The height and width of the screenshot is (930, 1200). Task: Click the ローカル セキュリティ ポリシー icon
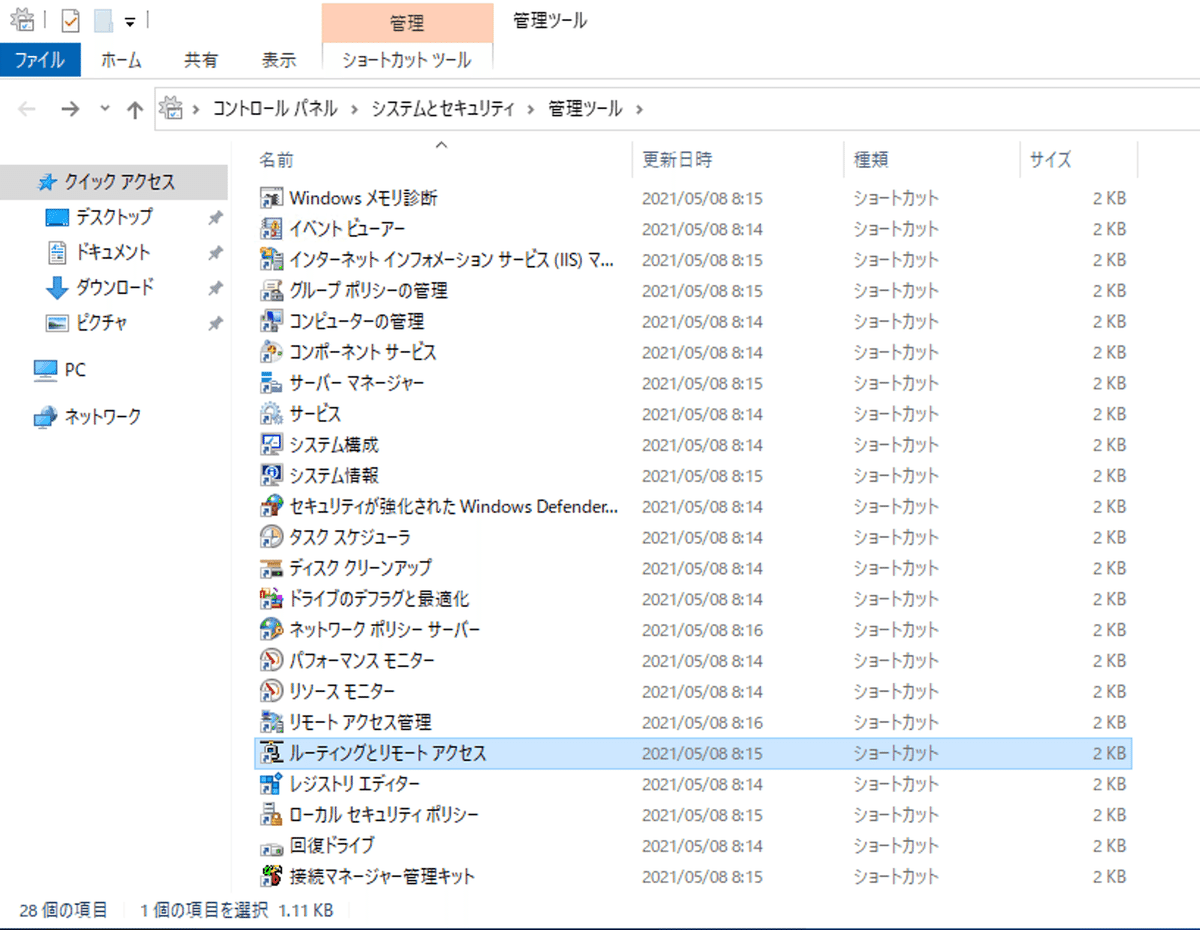pos(272,816)
